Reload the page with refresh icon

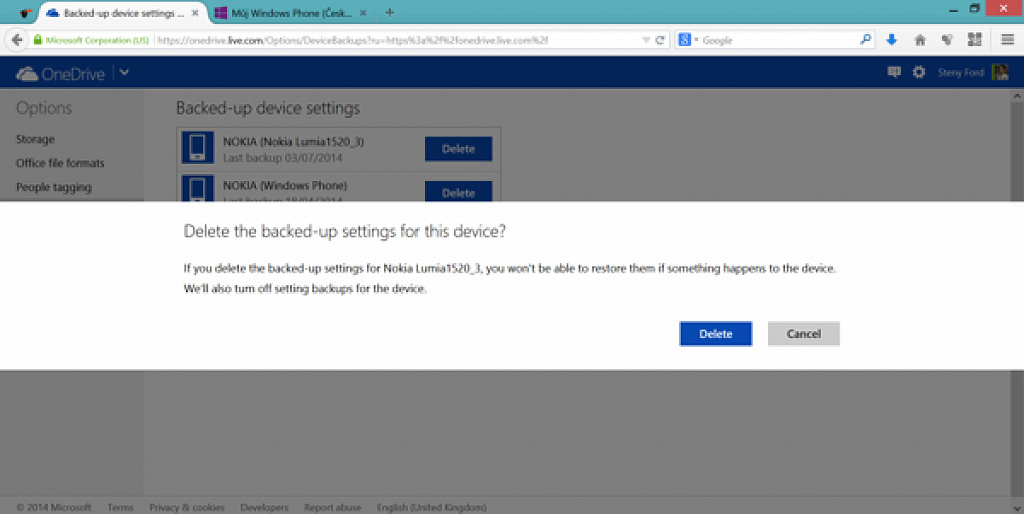[x=660, y=40]
